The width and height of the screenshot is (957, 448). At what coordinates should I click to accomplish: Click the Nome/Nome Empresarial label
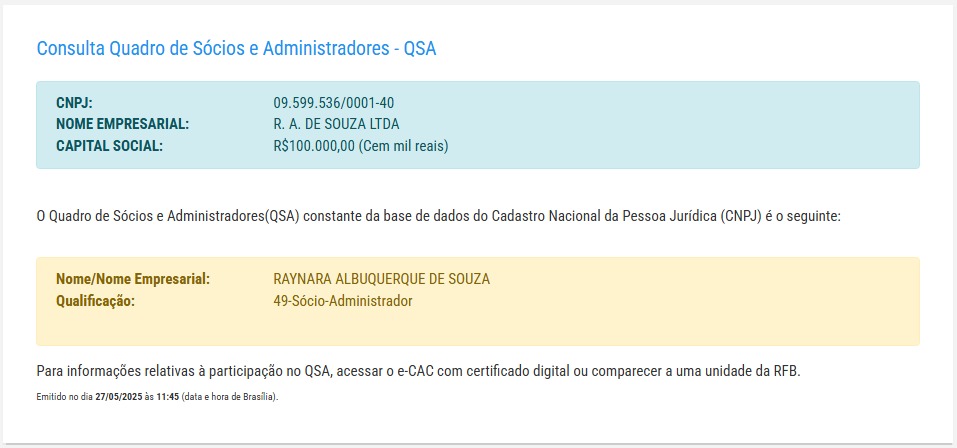[133, 279]
